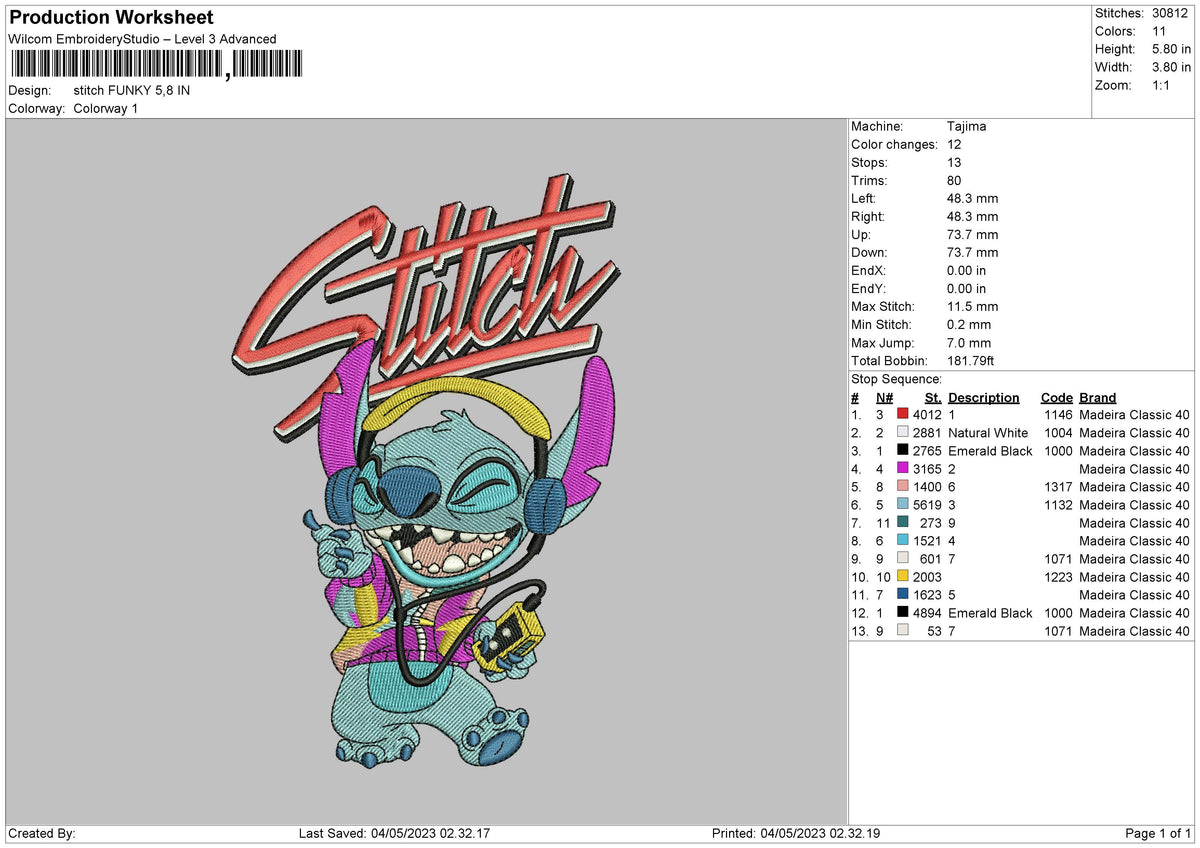
Task: Click the Total Bobbin value 181.79ft
Action: tap(970, 361)
